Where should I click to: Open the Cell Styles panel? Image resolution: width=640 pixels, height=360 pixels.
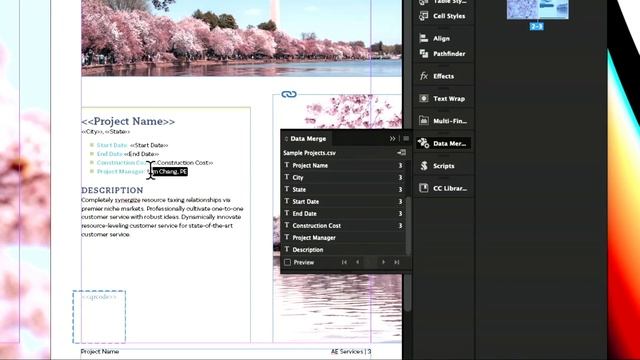(443, 16)
